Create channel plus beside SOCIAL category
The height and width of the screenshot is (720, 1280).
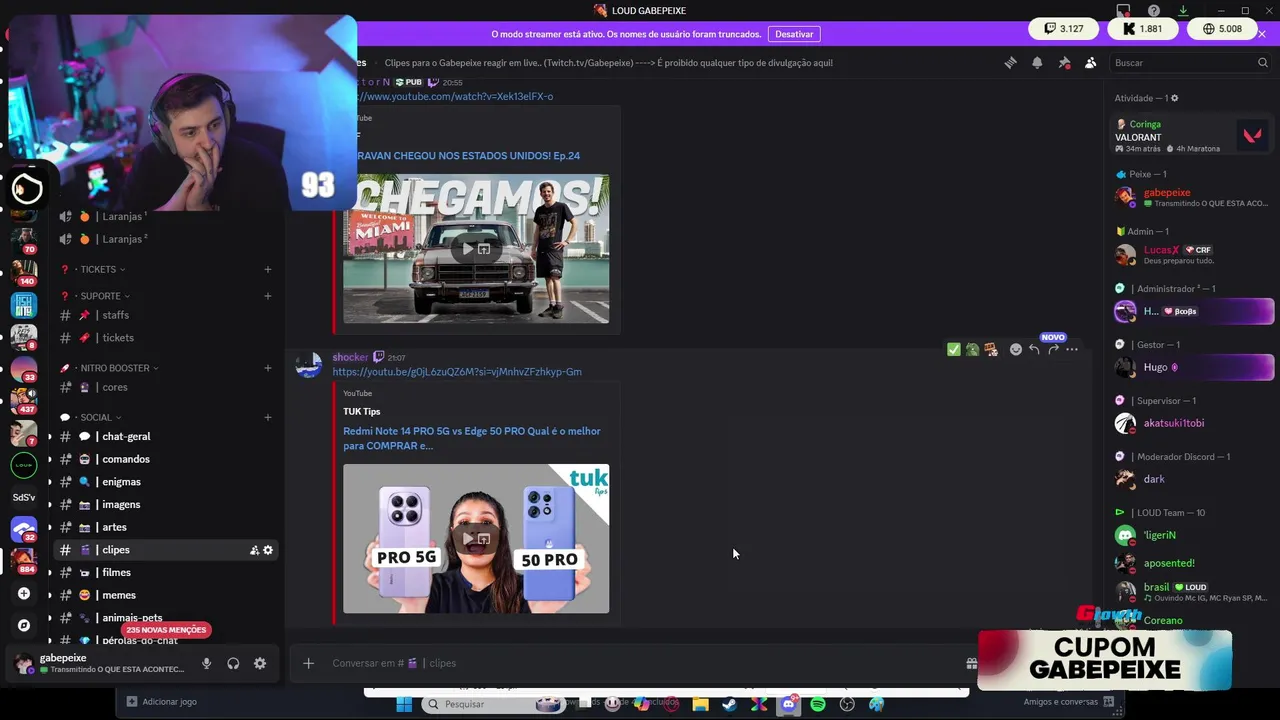[x=268, y=417]
